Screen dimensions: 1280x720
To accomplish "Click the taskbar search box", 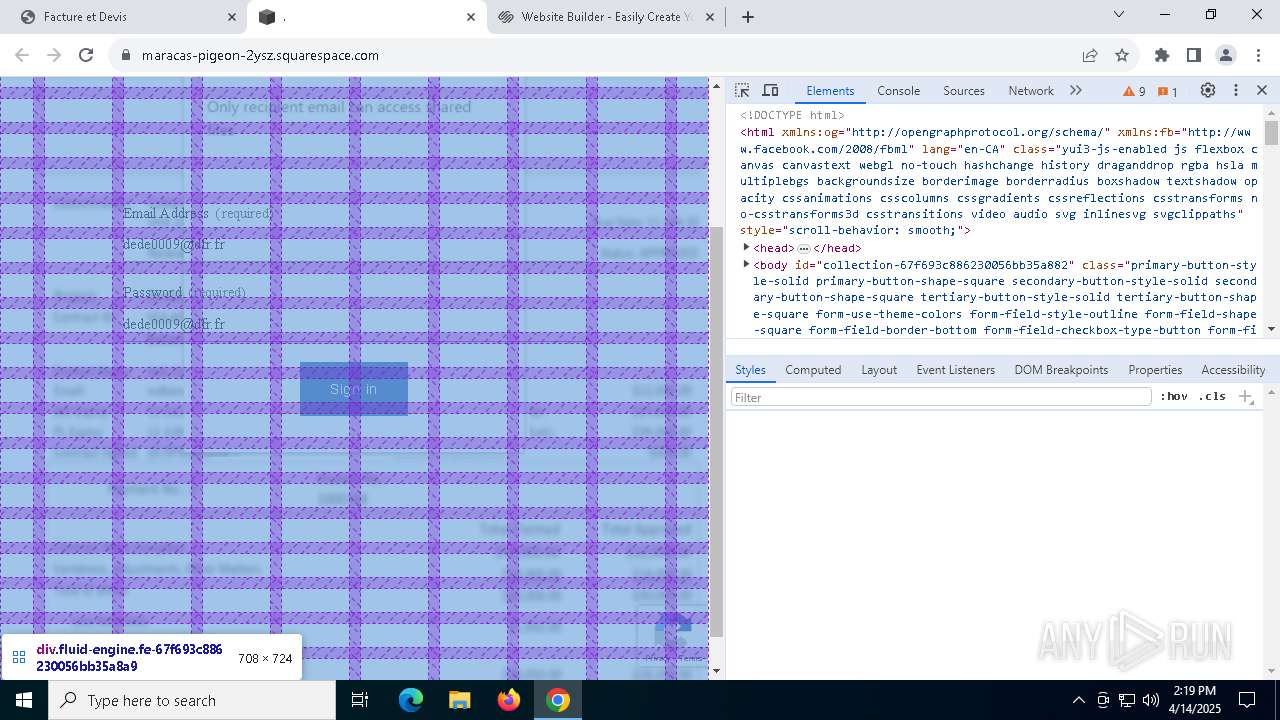I will (x=192, y=700).
